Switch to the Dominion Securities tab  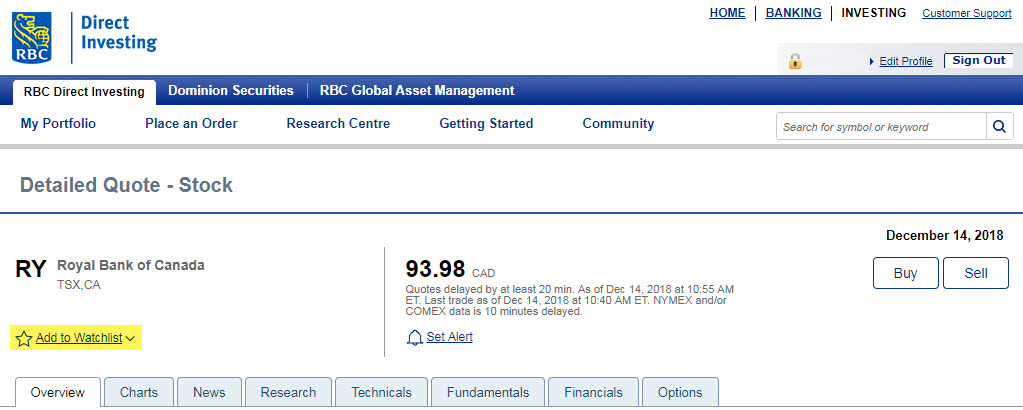point(231,90)
